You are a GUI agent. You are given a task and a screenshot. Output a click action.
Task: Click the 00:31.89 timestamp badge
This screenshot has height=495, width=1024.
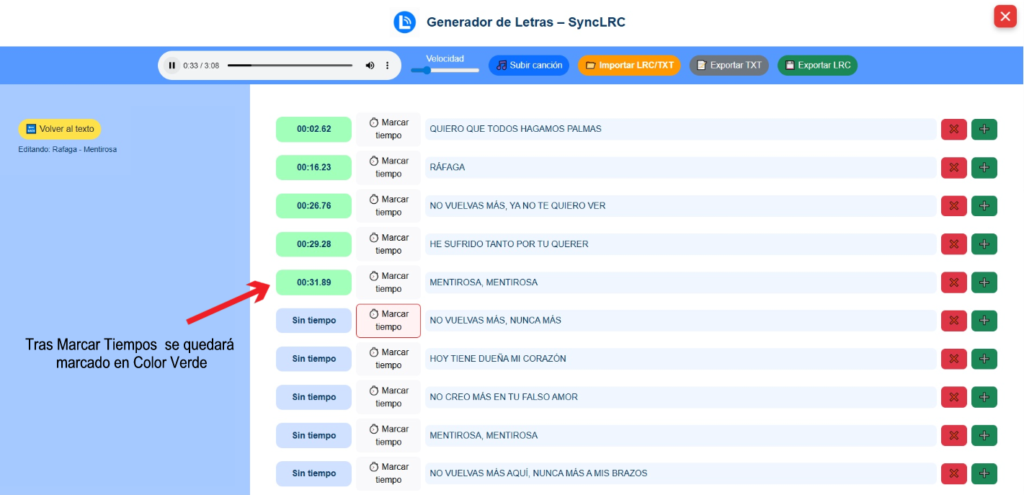click(x=313, y=282)
